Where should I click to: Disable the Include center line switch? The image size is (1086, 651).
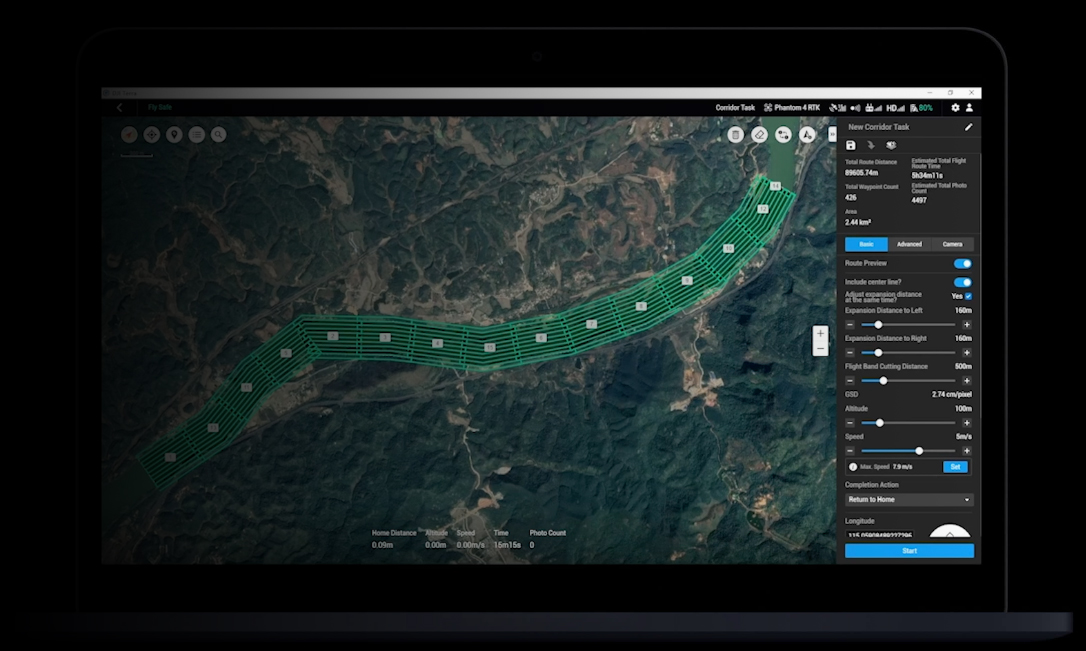pos(962,282)
